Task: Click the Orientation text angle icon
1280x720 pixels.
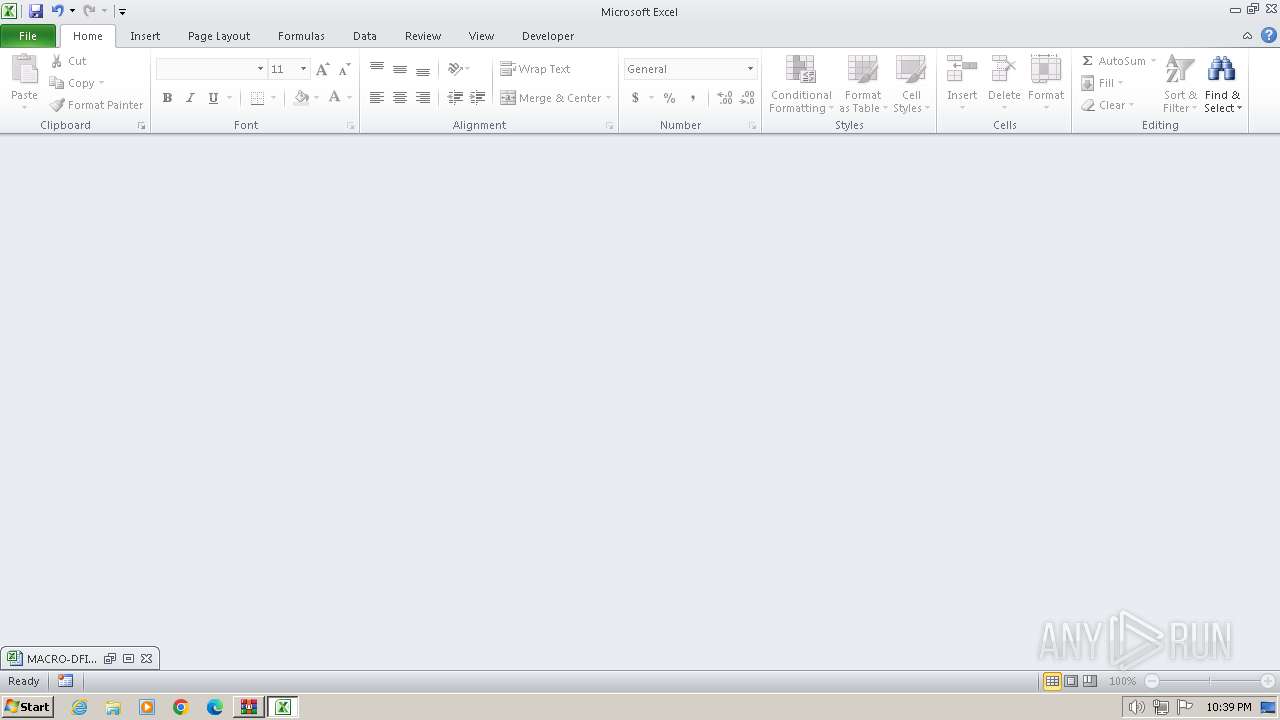Action: point(455,69)
